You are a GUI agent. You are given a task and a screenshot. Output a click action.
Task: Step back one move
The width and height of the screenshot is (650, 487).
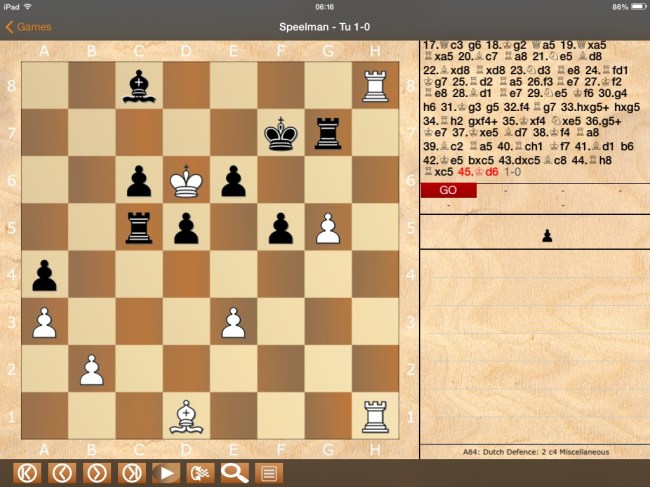pyautogui.click(x=62, y=472)
